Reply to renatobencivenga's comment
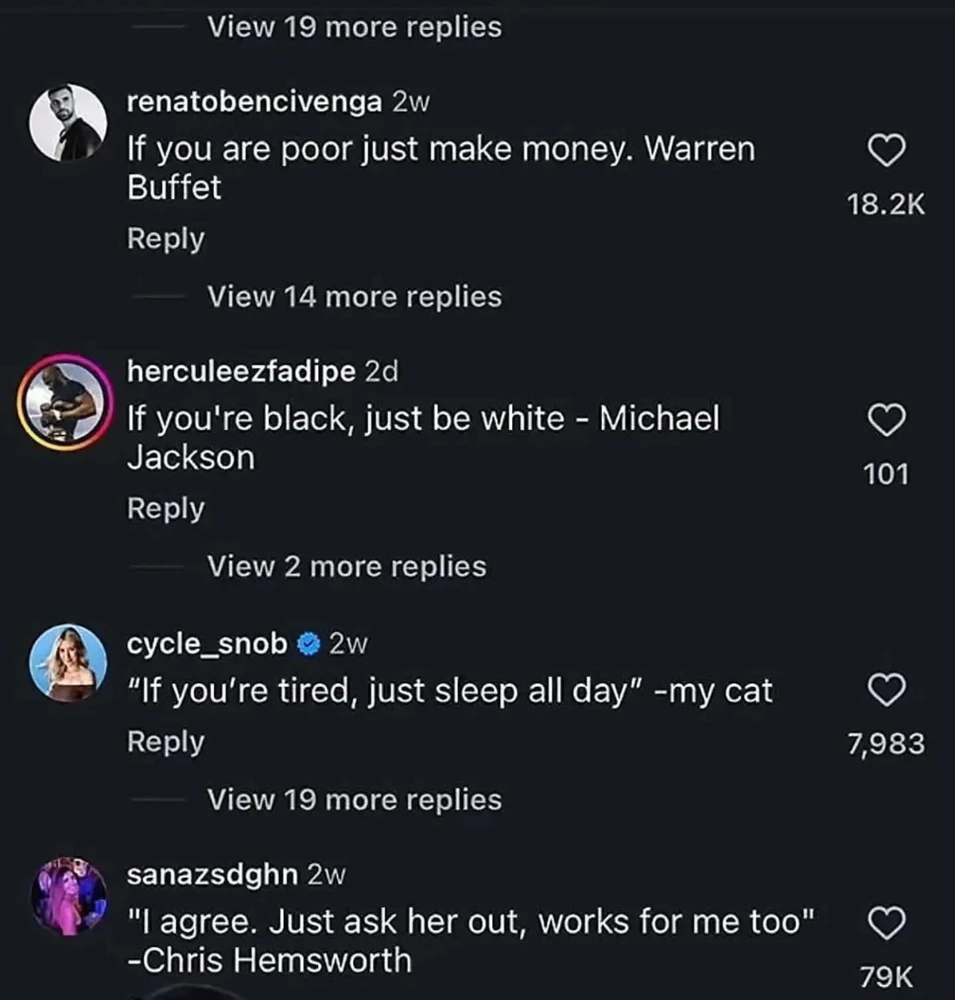 pyautogui.click(x=165, y=239)
